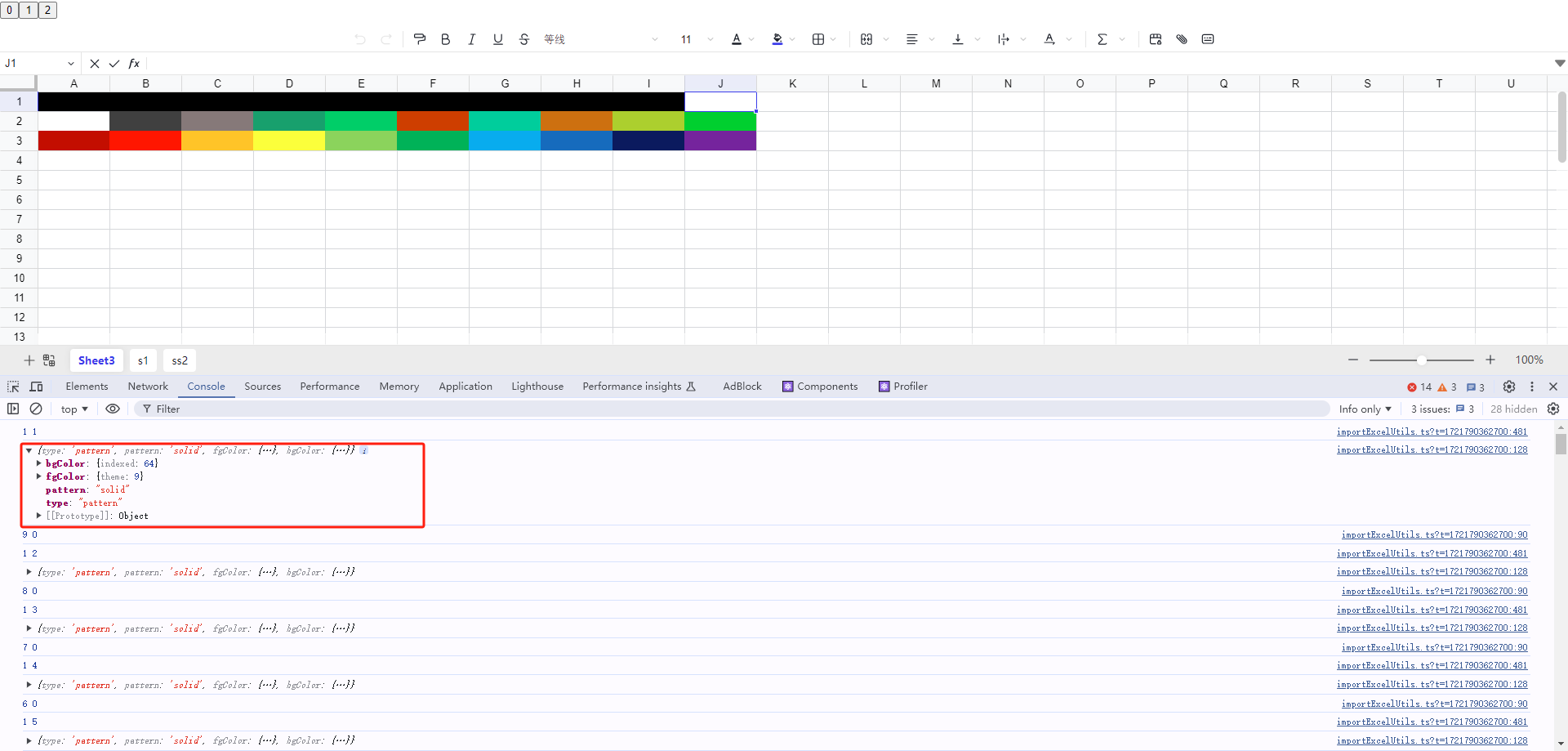Open the fill color dropdown arrow
Viewport: 1568px width, 751px height.
click(791, 38)
